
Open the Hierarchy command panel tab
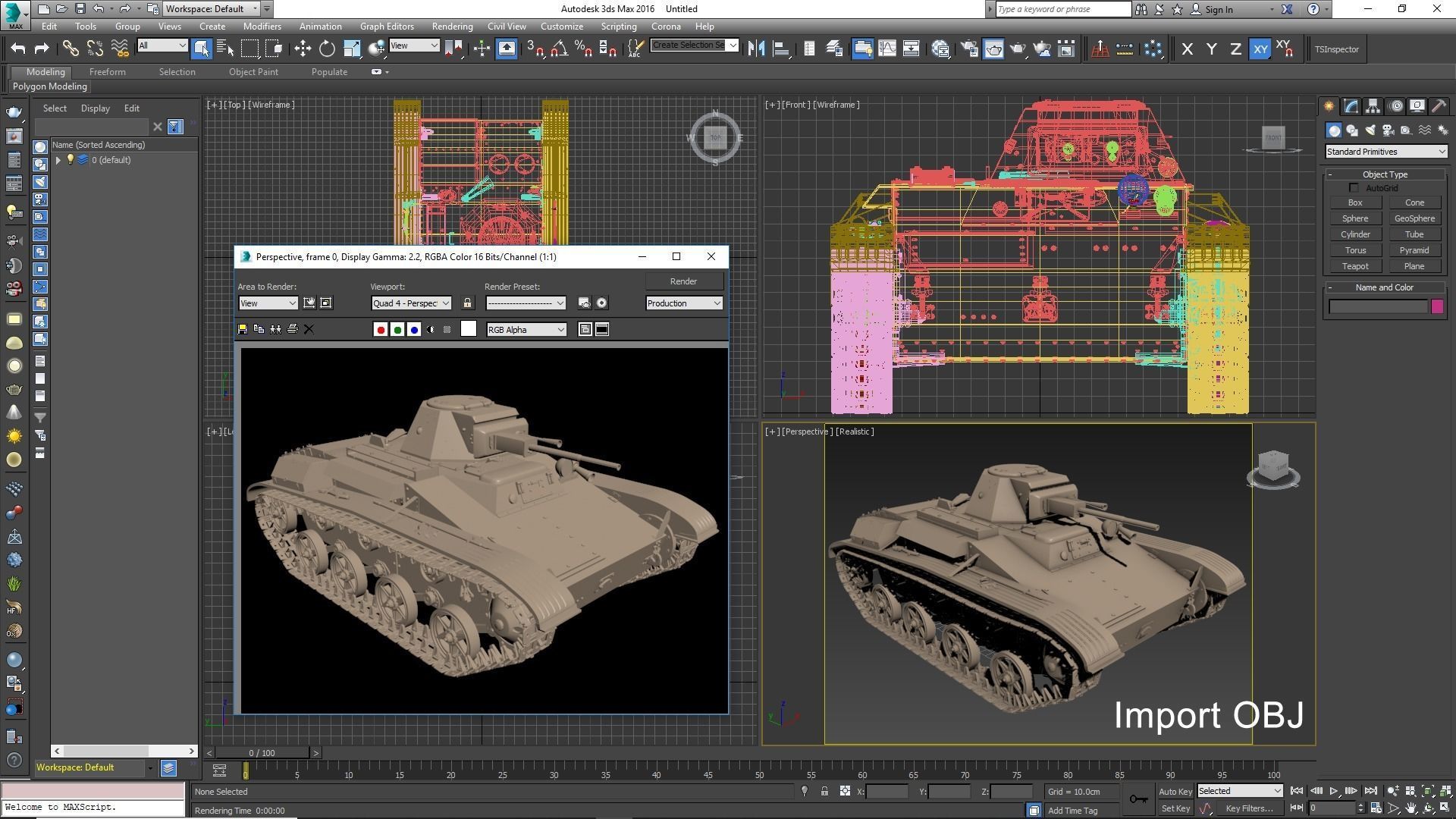click(1373, 106)
